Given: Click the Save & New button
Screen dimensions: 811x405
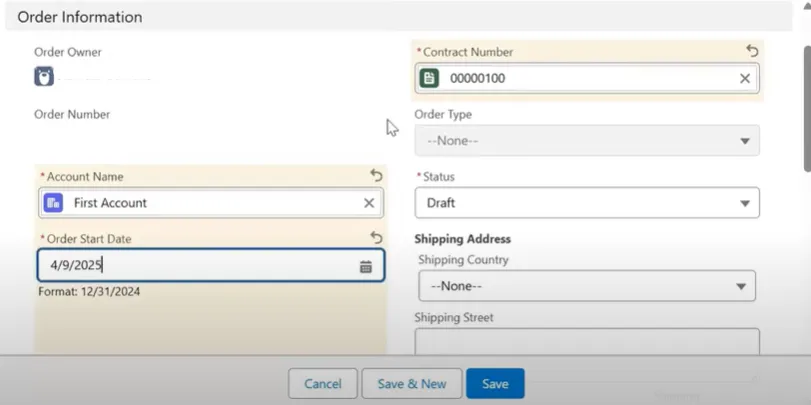Looking at the screenshot, I should [x=411, y=384].
